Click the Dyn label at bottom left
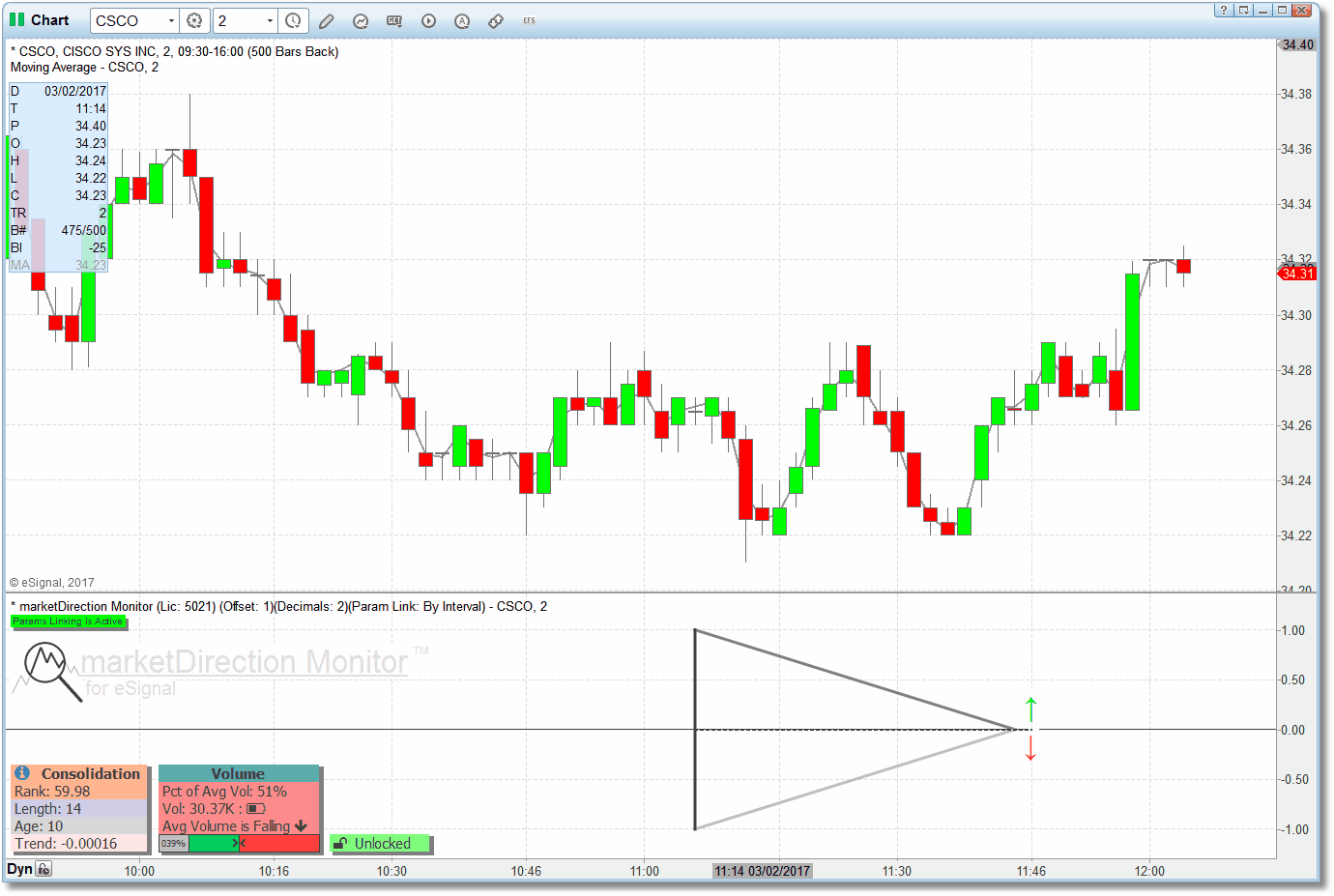 pyautogui.click(x=19, y=869)
